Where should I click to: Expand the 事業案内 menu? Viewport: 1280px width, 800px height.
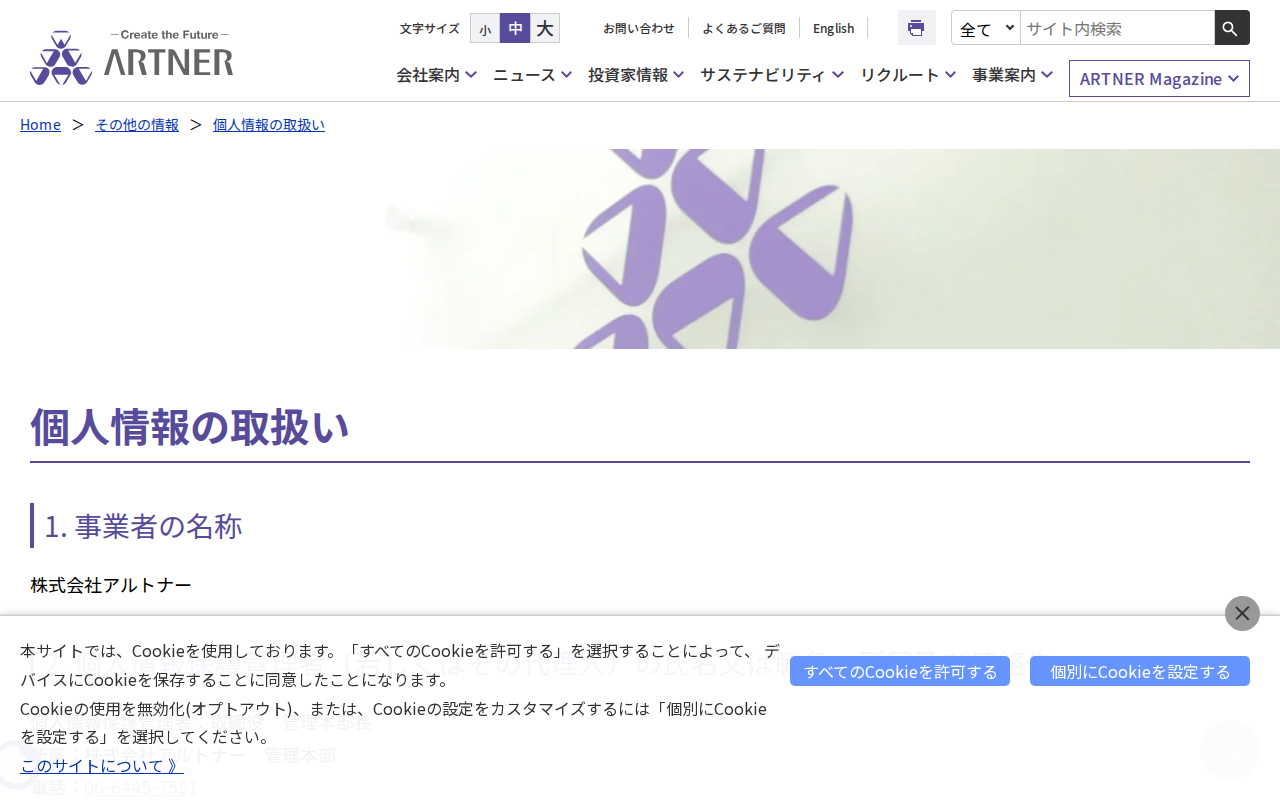pos(1012,74)
